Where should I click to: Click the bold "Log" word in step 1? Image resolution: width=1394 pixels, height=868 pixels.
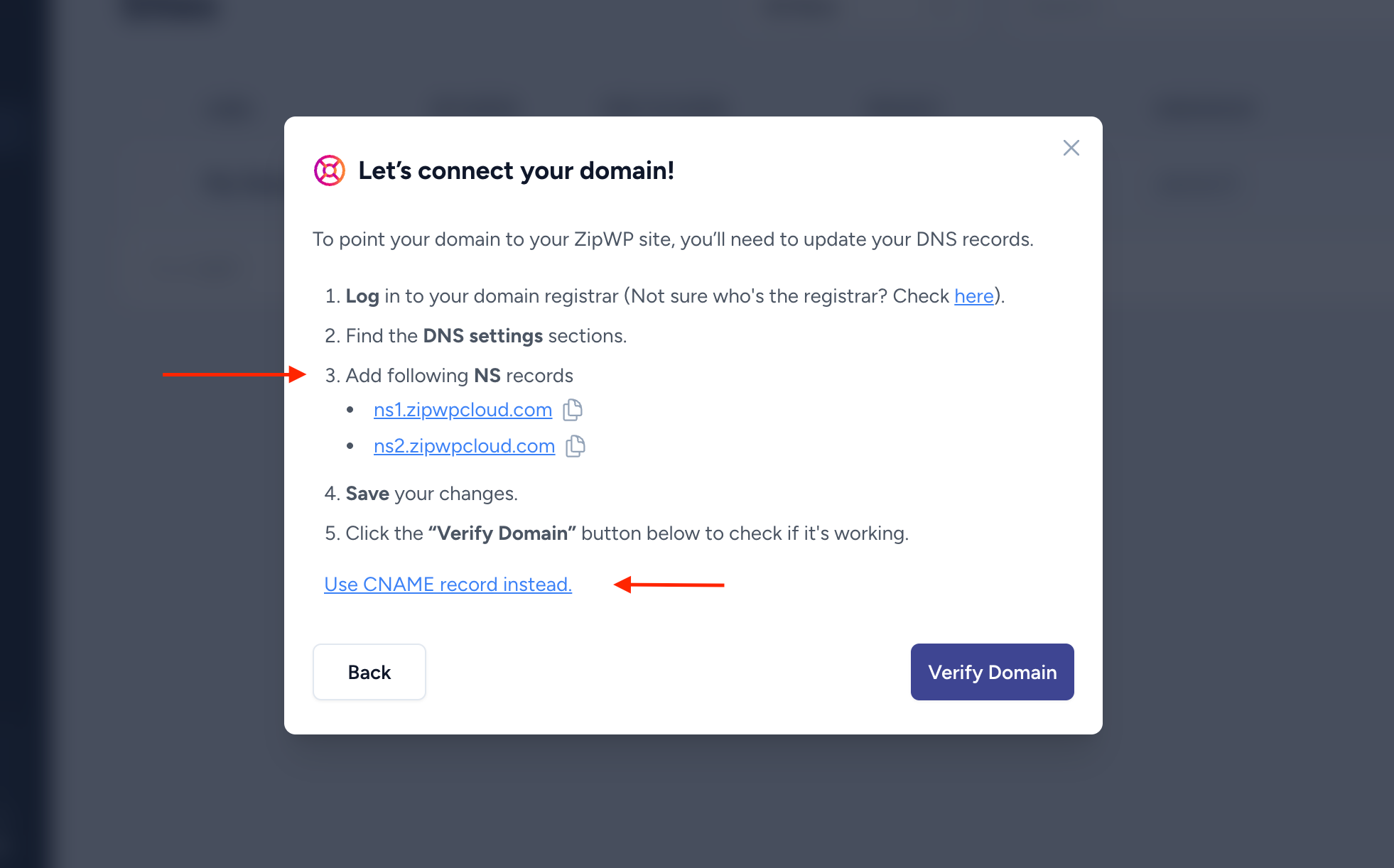click(362, 296)
